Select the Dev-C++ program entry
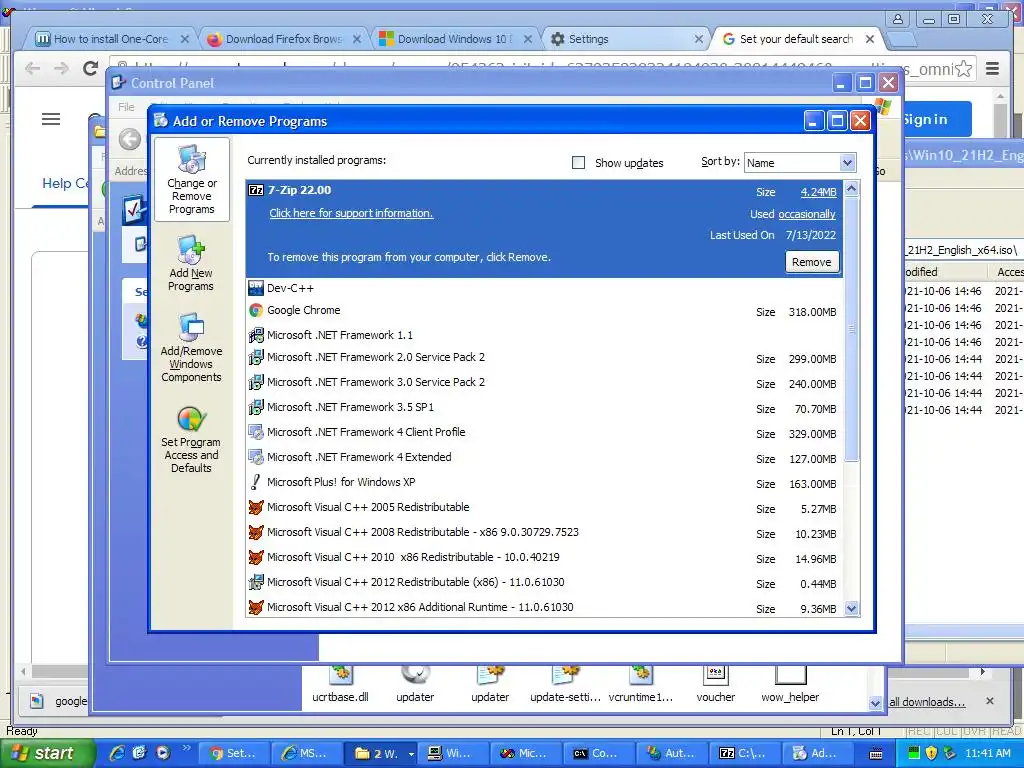This screenshot has height=768, width=1024. [544, 288]
